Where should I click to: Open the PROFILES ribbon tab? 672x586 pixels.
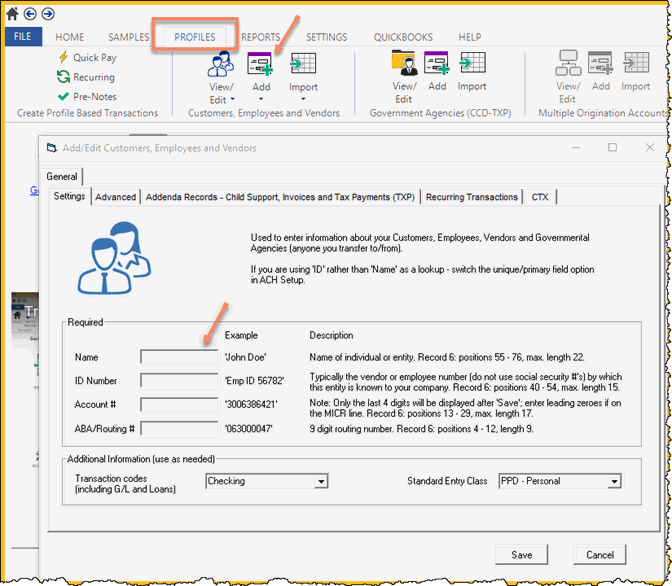coord(195,37)
